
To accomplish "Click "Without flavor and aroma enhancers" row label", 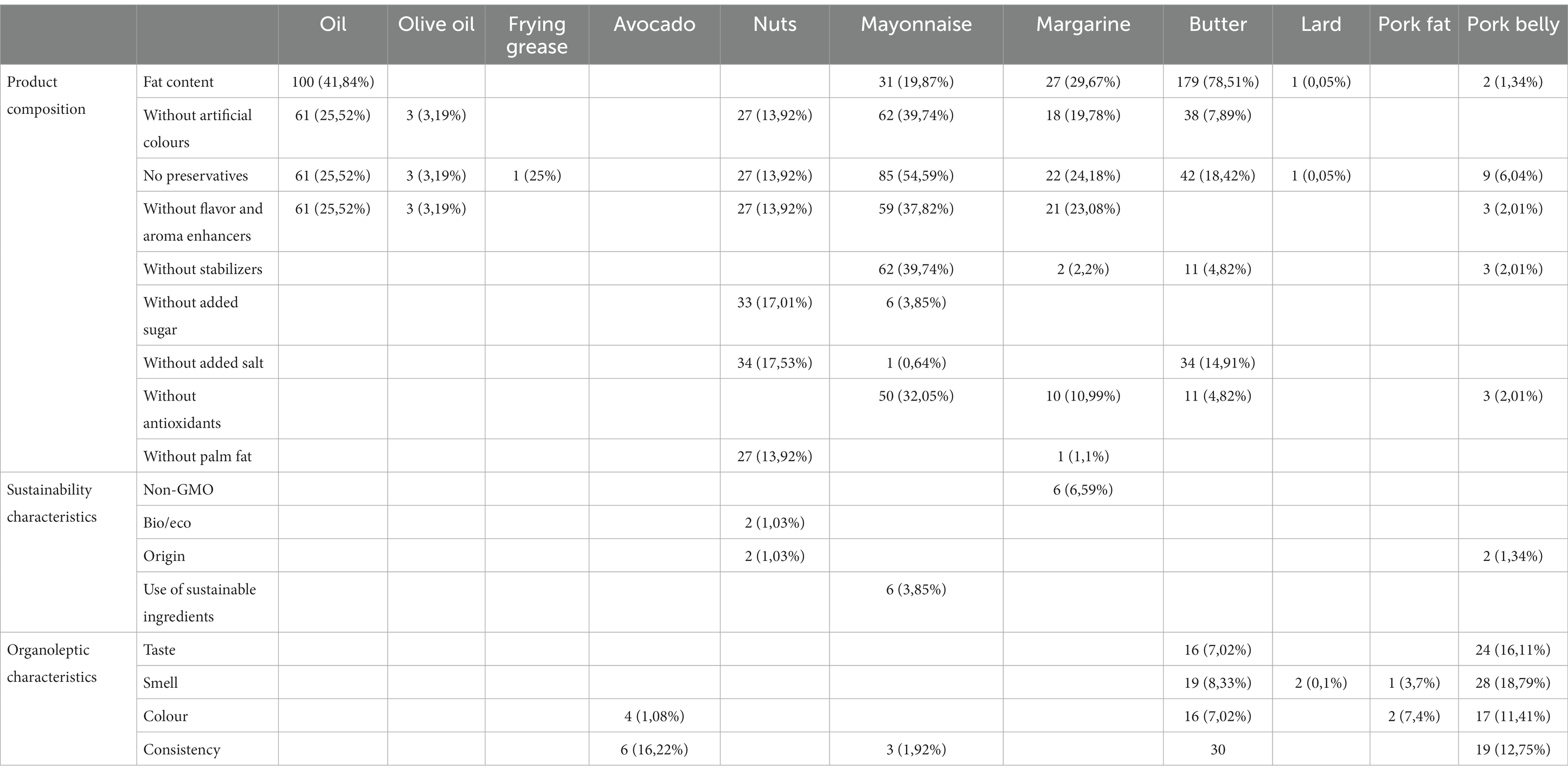I will (203, 222).
